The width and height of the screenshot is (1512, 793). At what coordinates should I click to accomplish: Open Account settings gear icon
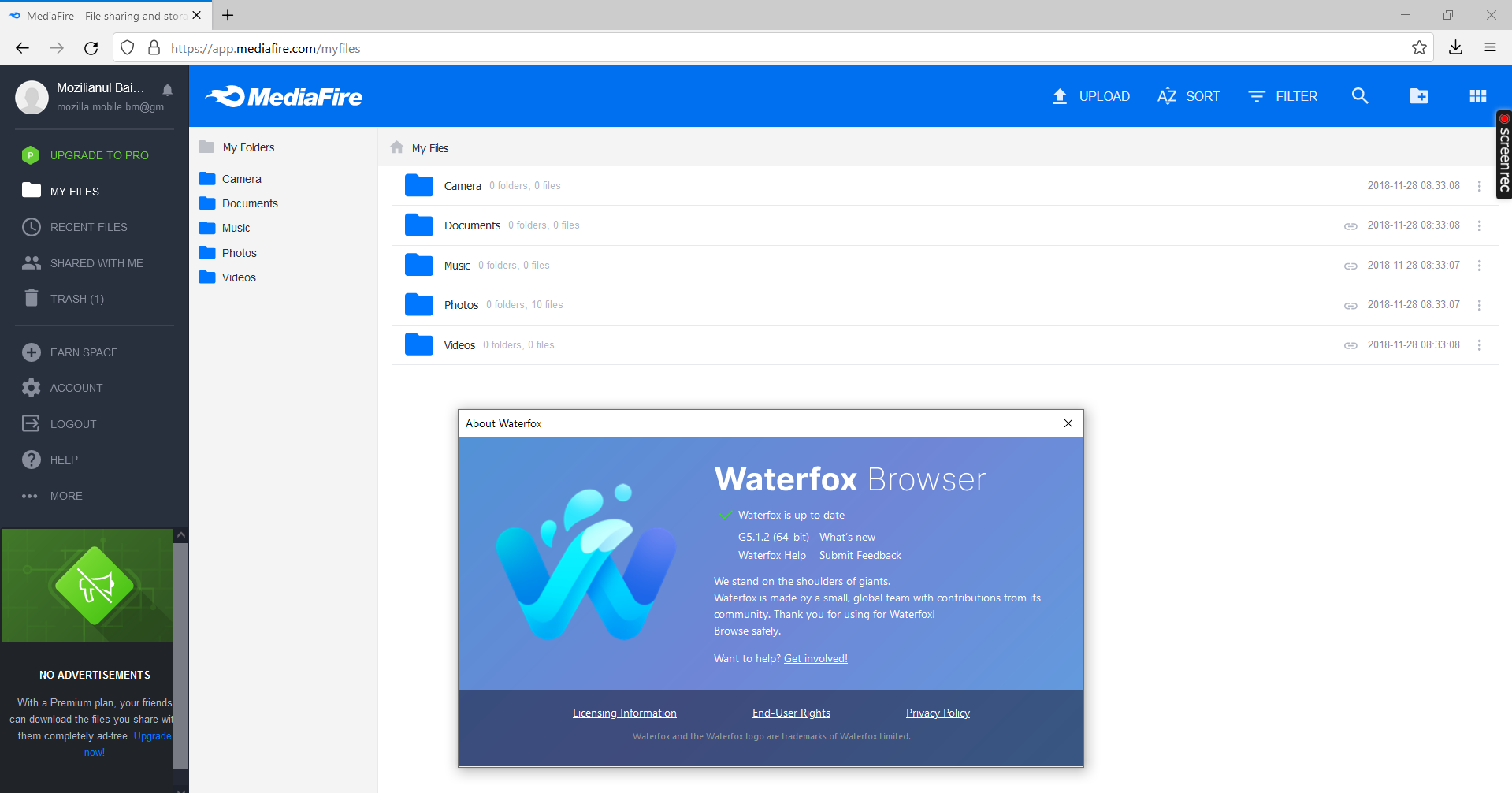32,387
